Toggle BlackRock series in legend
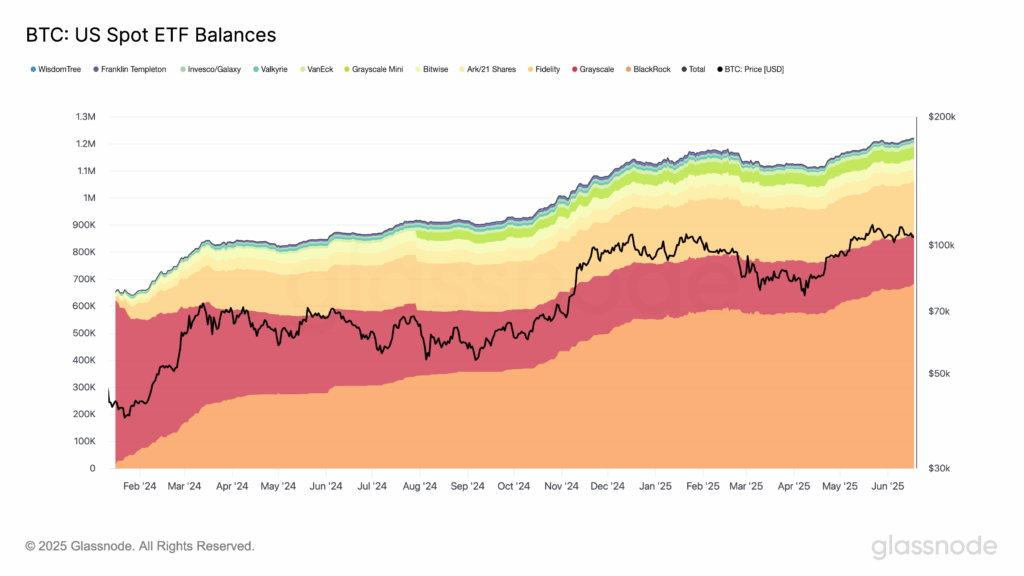Image resolution: width=1024 pixels, height=576 pixels. coord(648,69)
